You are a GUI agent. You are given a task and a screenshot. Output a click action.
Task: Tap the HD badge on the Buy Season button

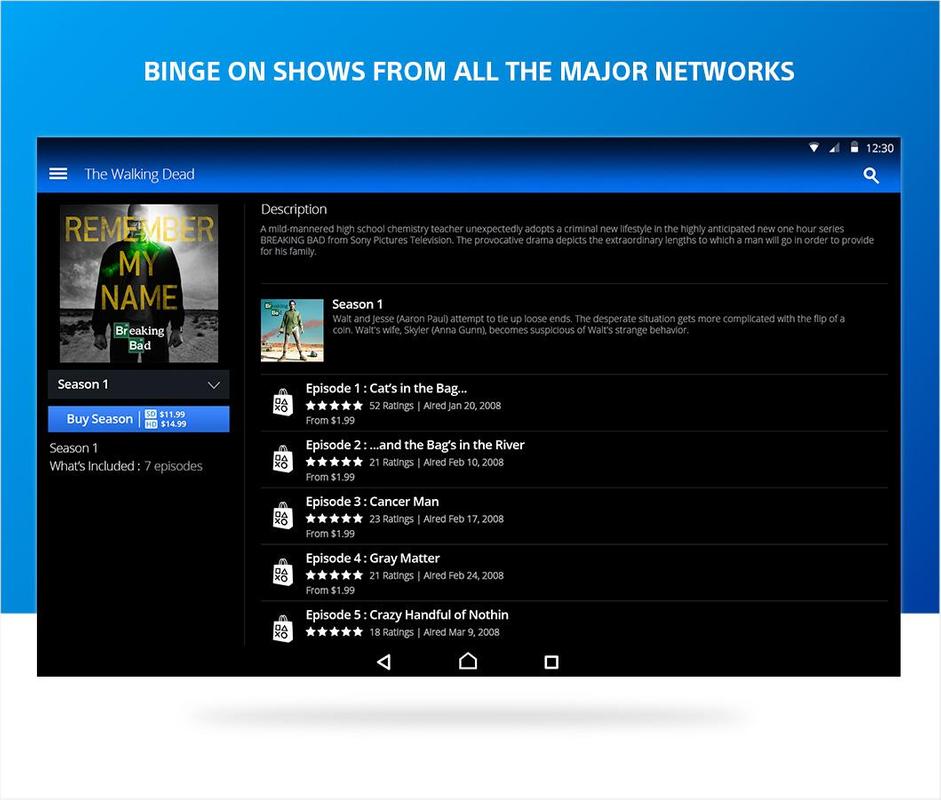click(x=151, y=424)
